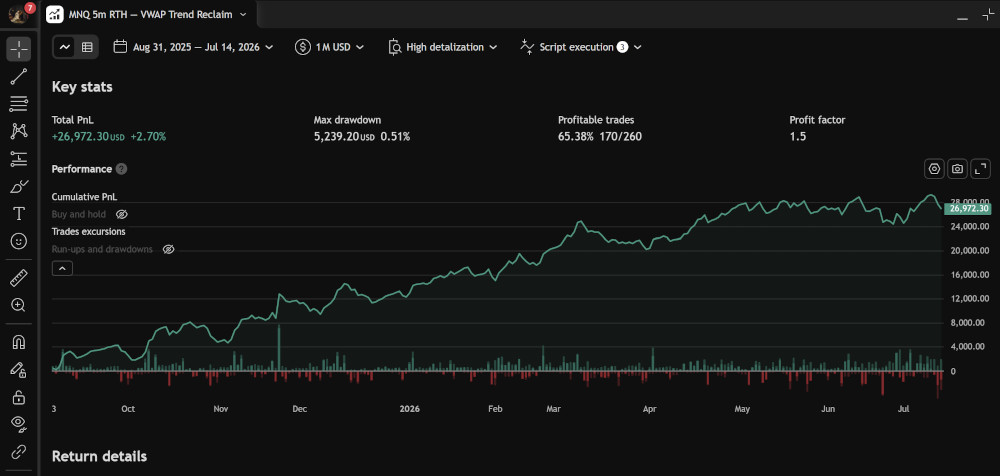Toggle stay in drawing mode
The image size is (1000, 476).
(x=18, y=369)
